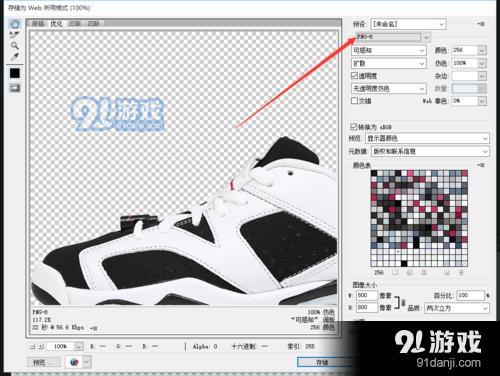Viewport: 500px width, 376px height.
Task: Select the Slice Select tool
Action: coord(14,34)
